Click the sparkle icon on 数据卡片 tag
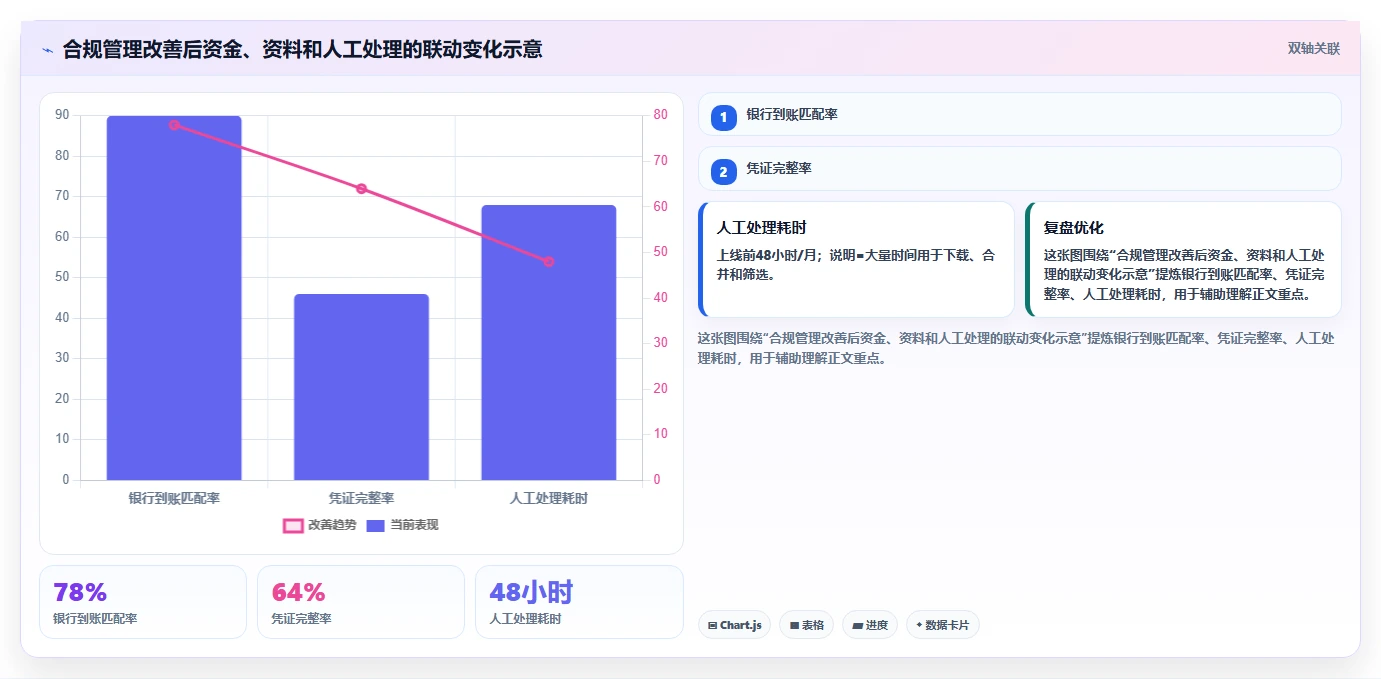 coord(919,625)
